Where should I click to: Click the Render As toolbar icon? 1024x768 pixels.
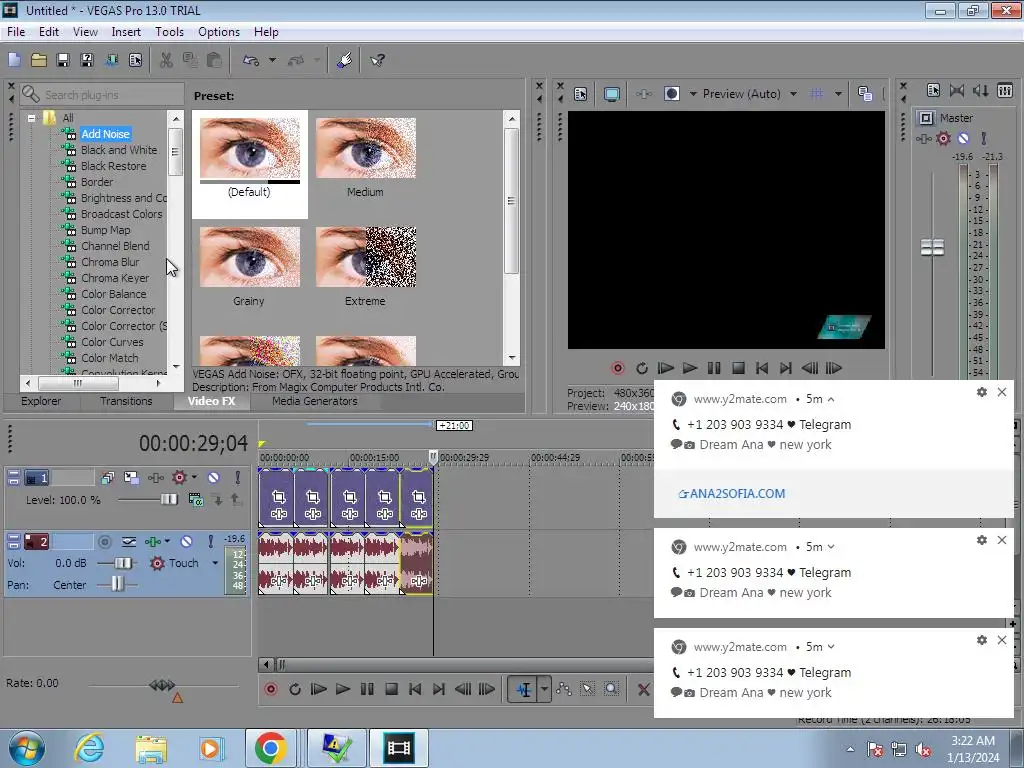pyautogui.click(x=112, y=60)
